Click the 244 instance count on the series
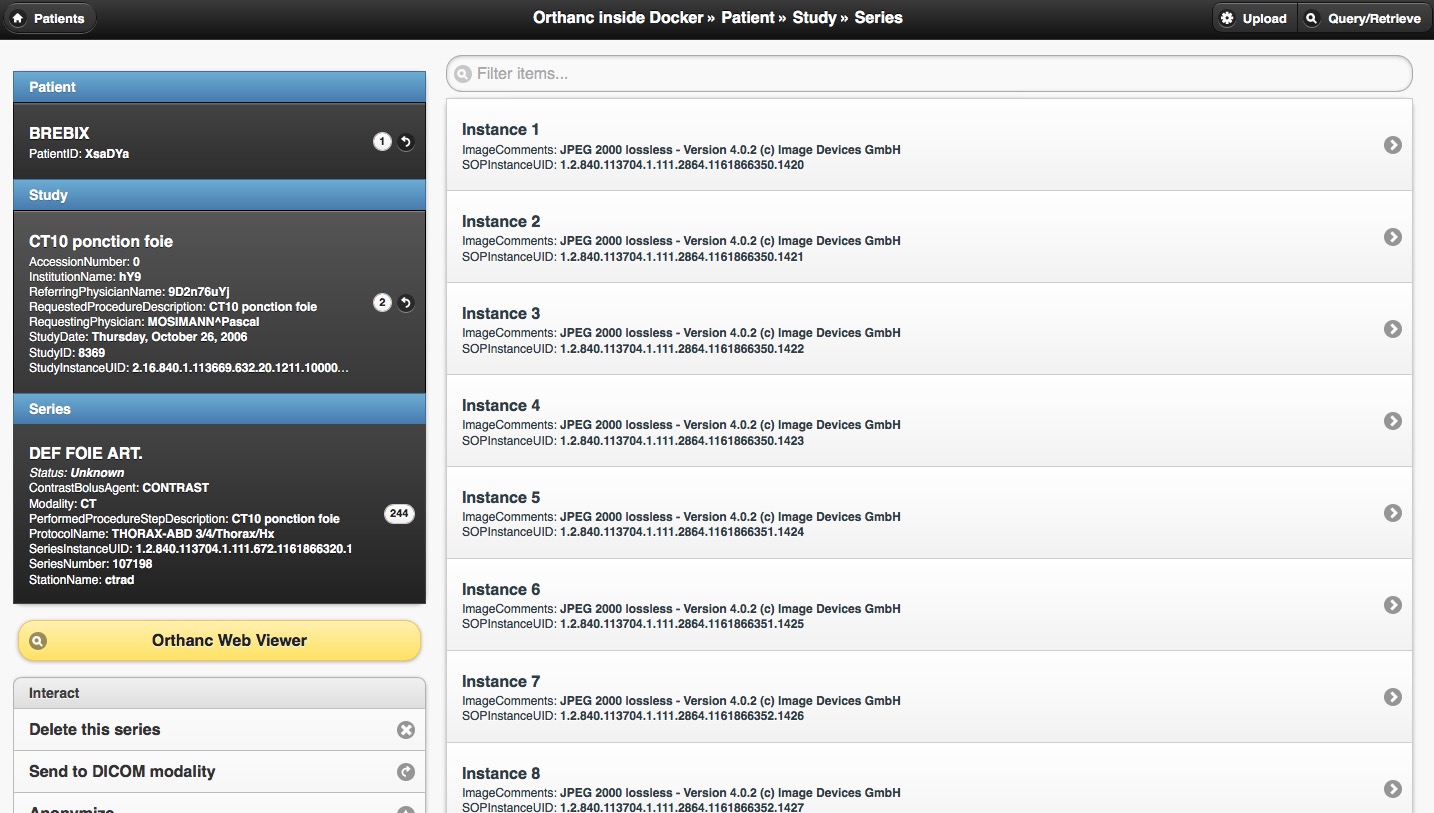This screenshot has width=1434, height=813. [x=399, y=514]
